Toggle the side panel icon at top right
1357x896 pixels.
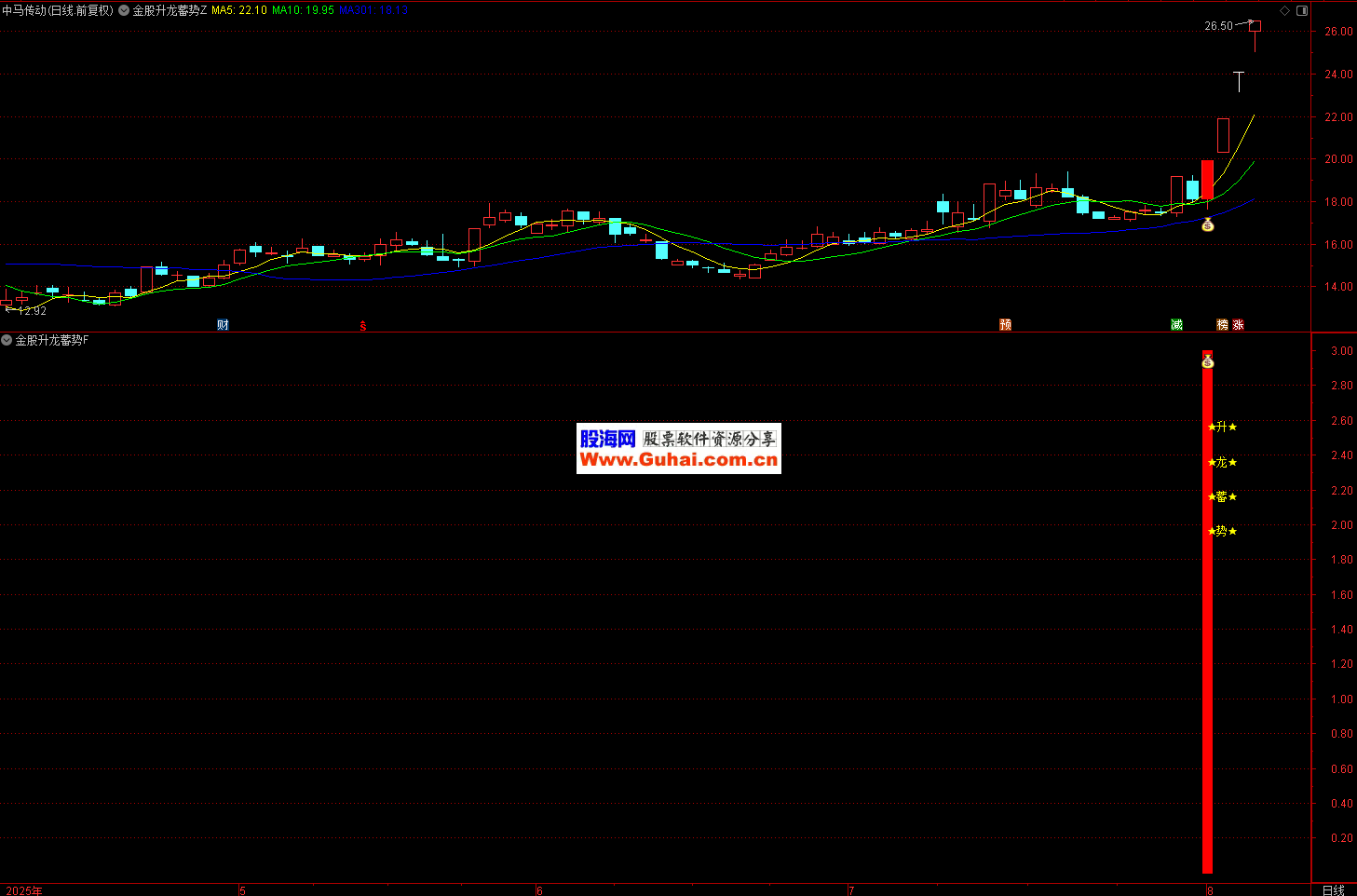1302,10
